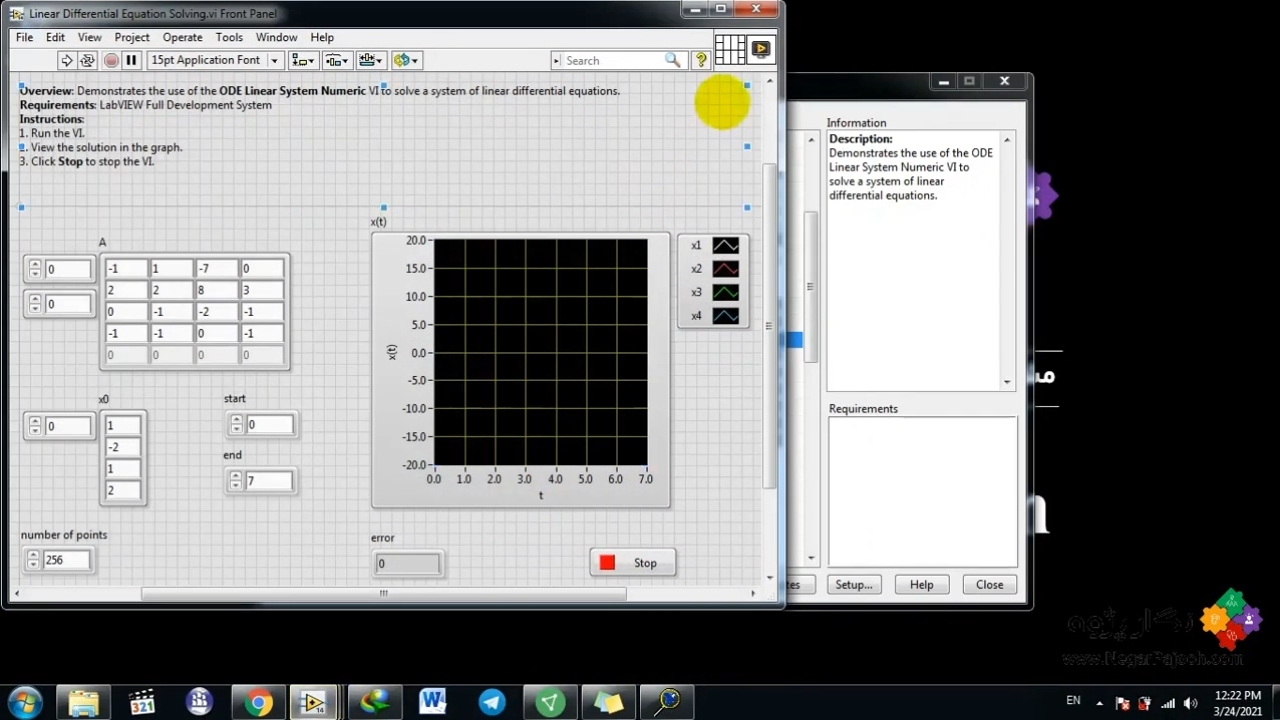Click the Pause toolbar icon
Screen dimensions: 1280x720
[131, 60]
